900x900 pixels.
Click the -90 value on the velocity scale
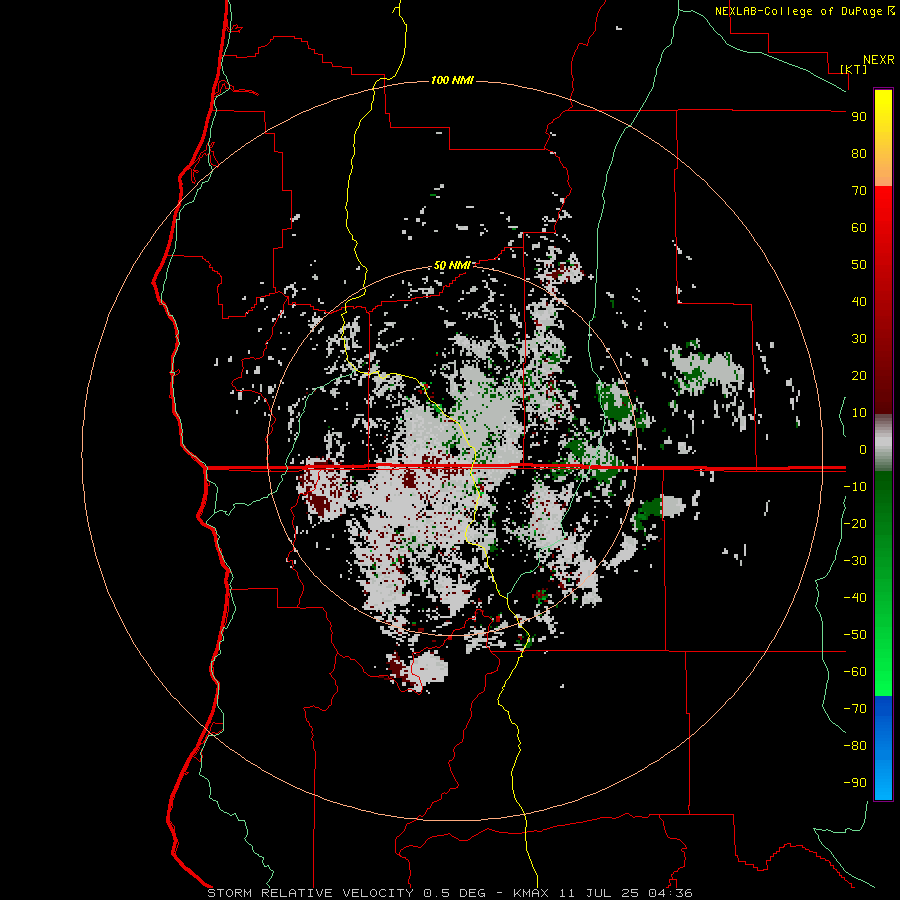(855, 783)
